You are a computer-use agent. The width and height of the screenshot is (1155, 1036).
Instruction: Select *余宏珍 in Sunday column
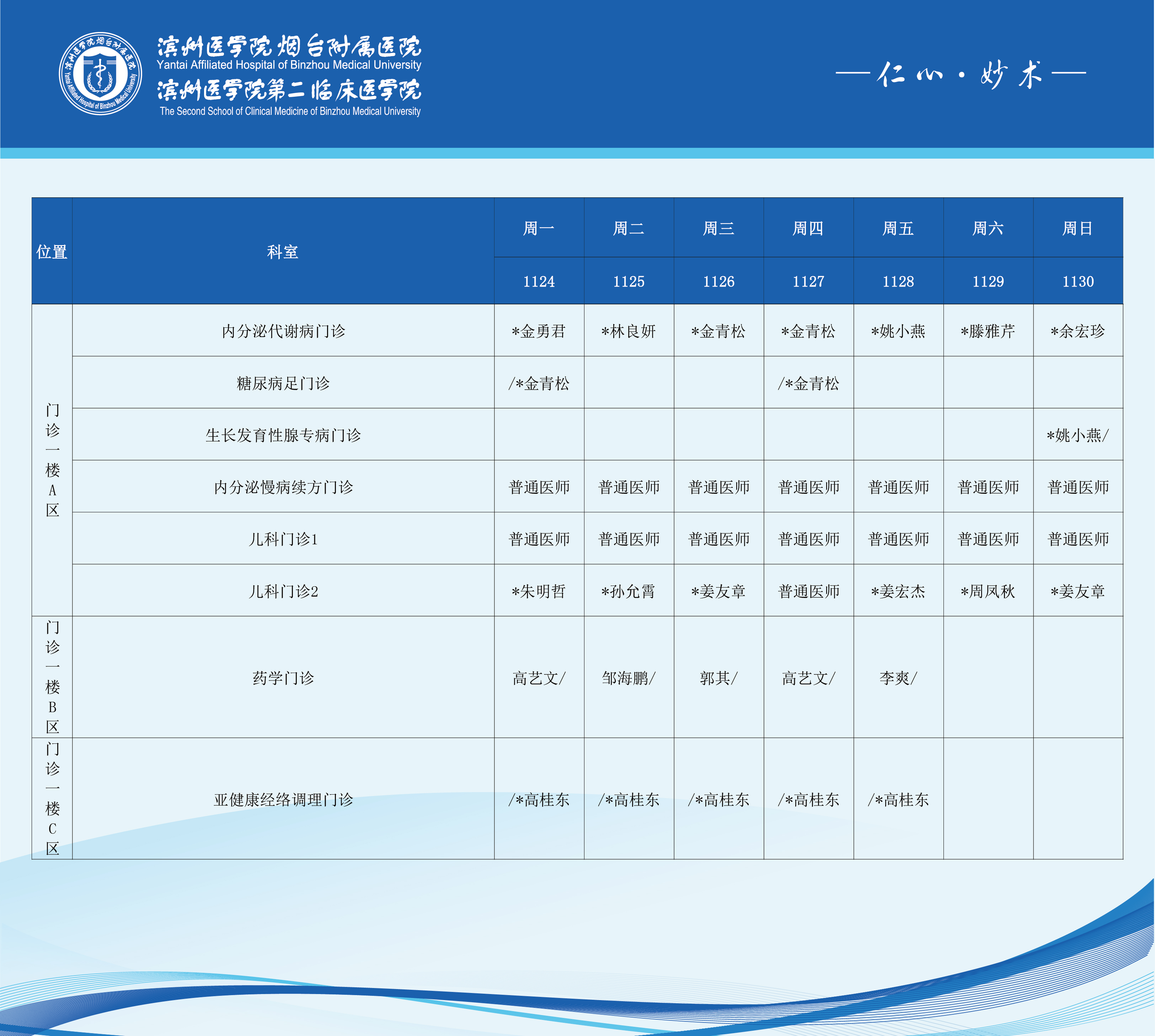(x=1078, y=331)
